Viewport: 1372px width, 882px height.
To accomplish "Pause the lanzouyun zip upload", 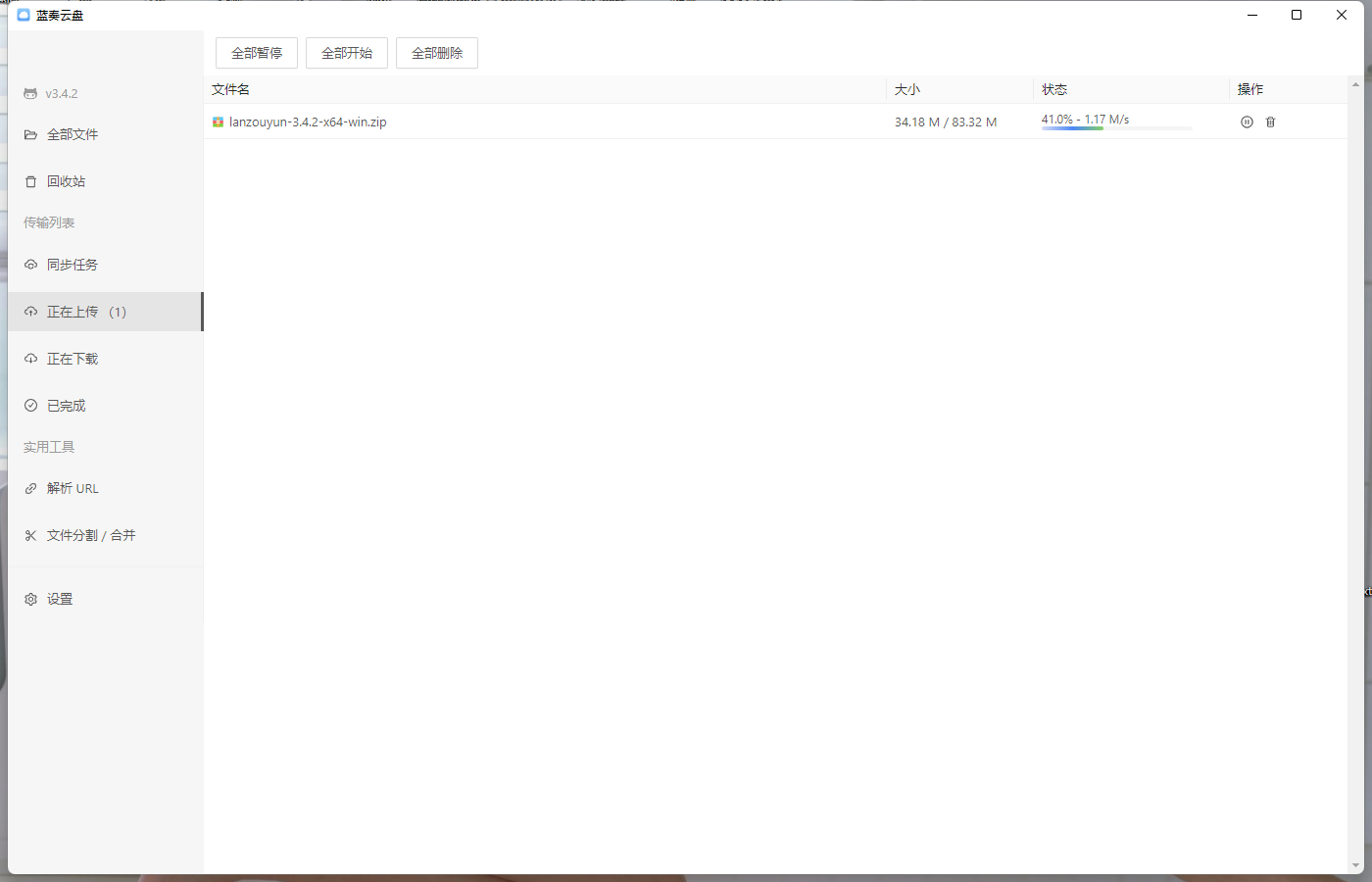I will [x=1247, y=122].
